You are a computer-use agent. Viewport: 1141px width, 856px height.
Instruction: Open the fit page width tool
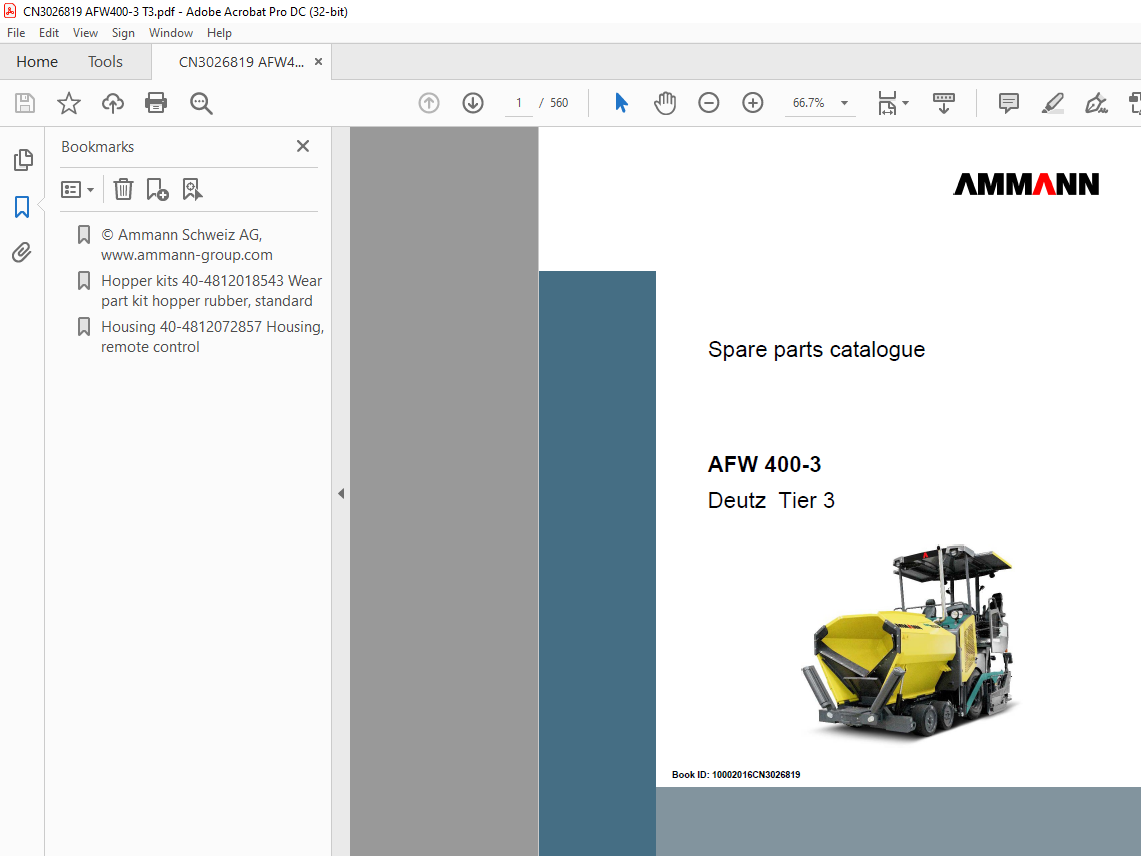click(887, 103)
